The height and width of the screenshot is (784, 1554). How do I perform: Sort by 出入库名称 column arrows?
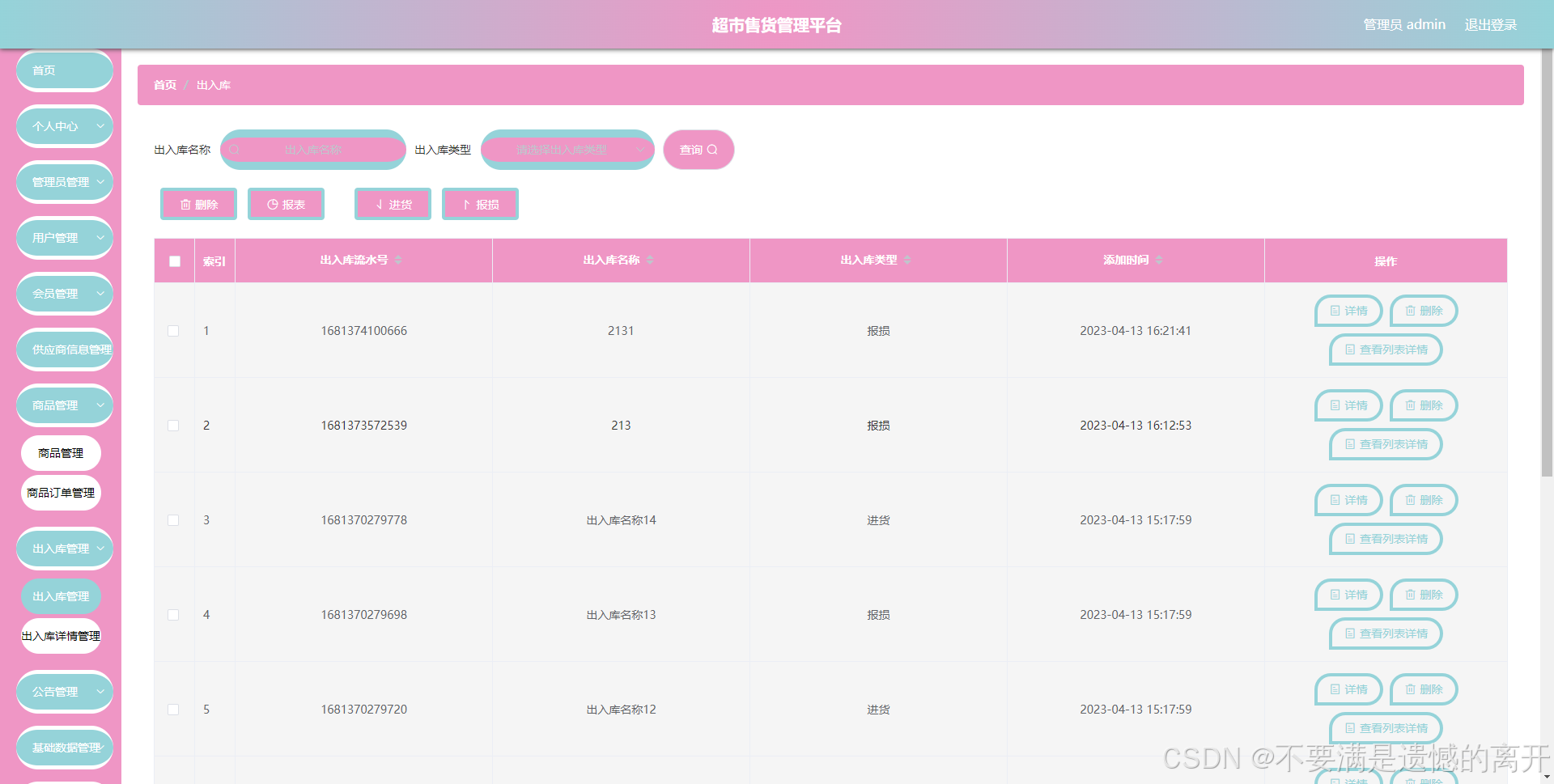tap(650, 260)
